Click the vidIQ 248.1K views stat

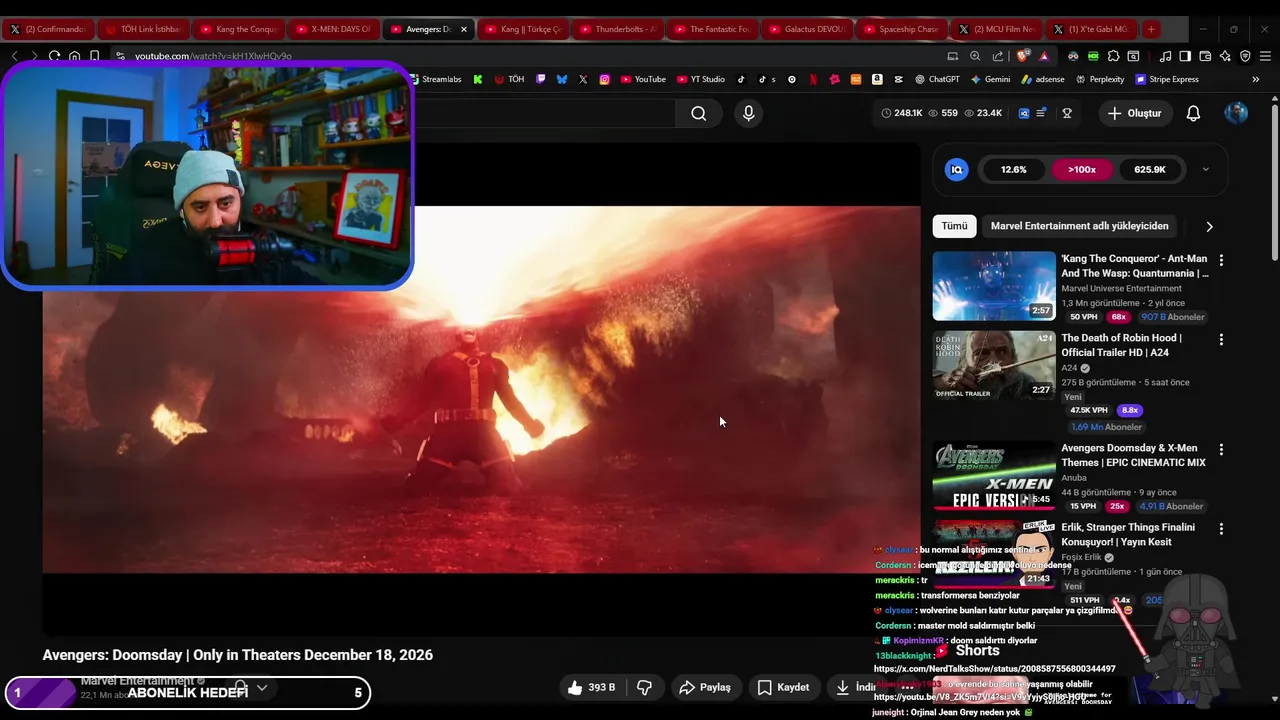(x=901, y=114)
